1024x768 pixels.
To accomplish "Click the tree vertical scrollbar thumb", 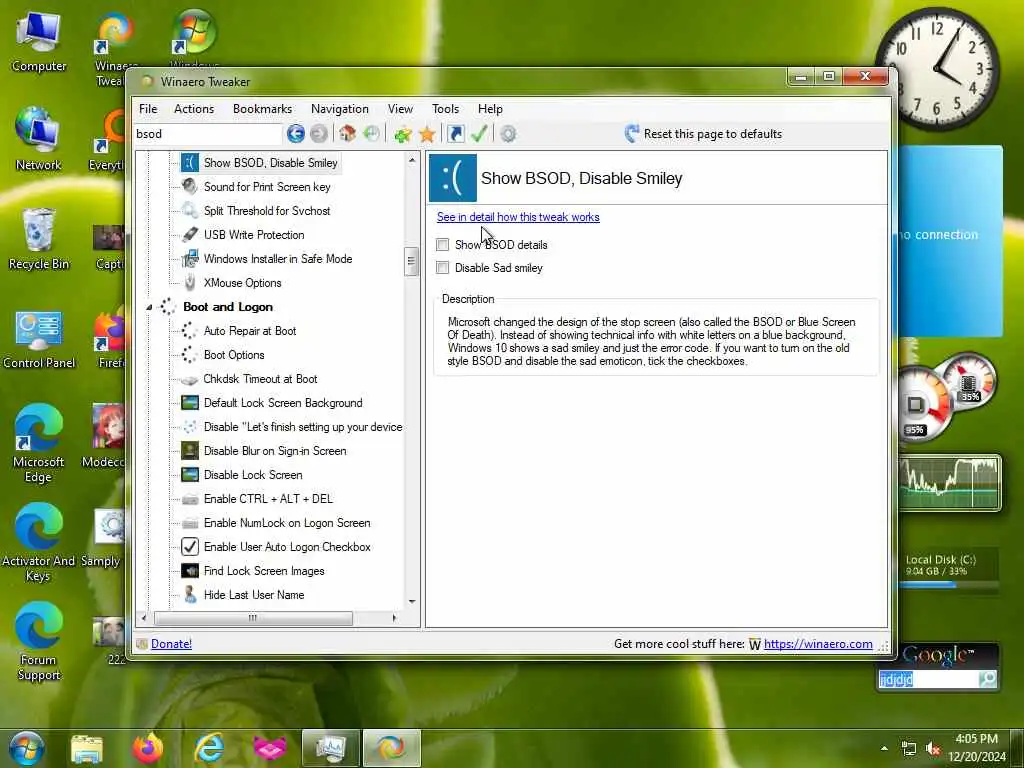I will pos(411,262).
